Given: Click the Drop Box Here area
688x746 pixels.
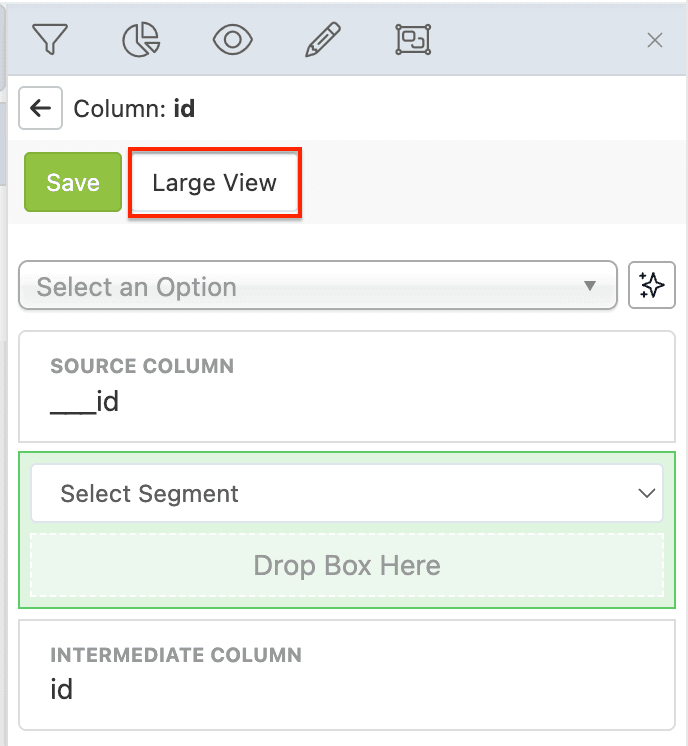Looking at the screenshot, I should (x=347, y=566).
